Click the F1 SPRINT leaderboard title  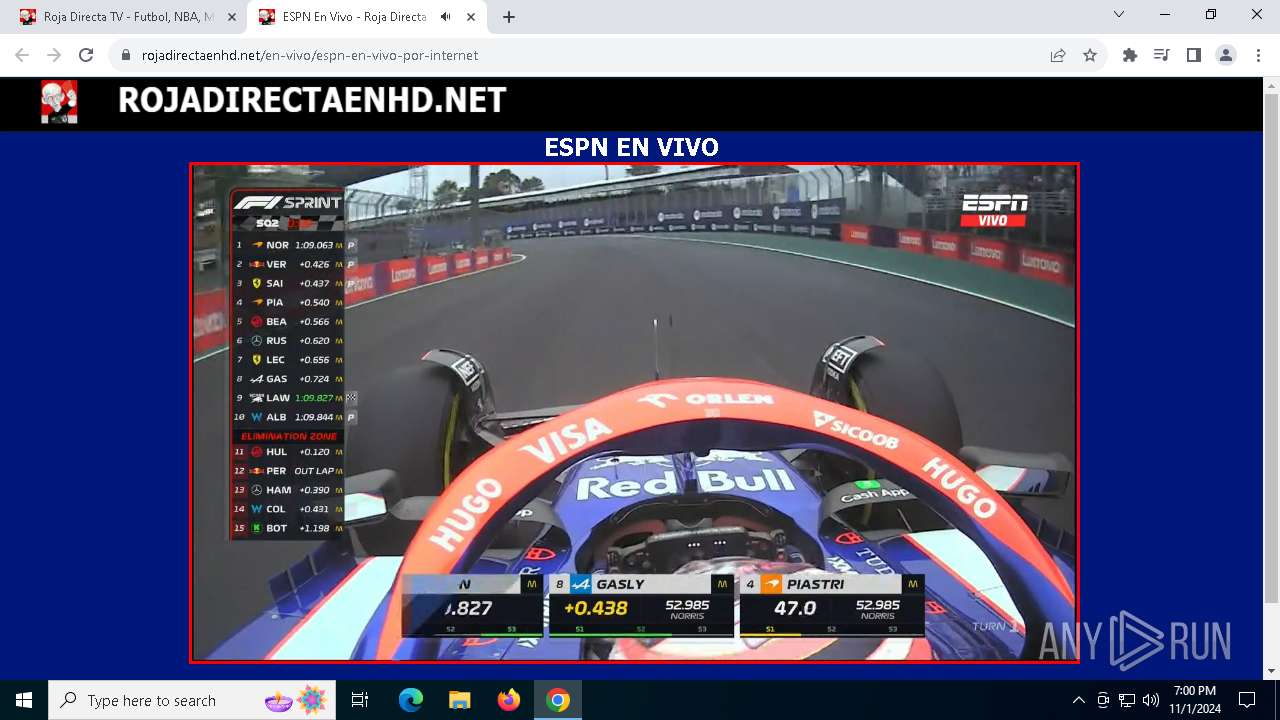tap(288, 202)
